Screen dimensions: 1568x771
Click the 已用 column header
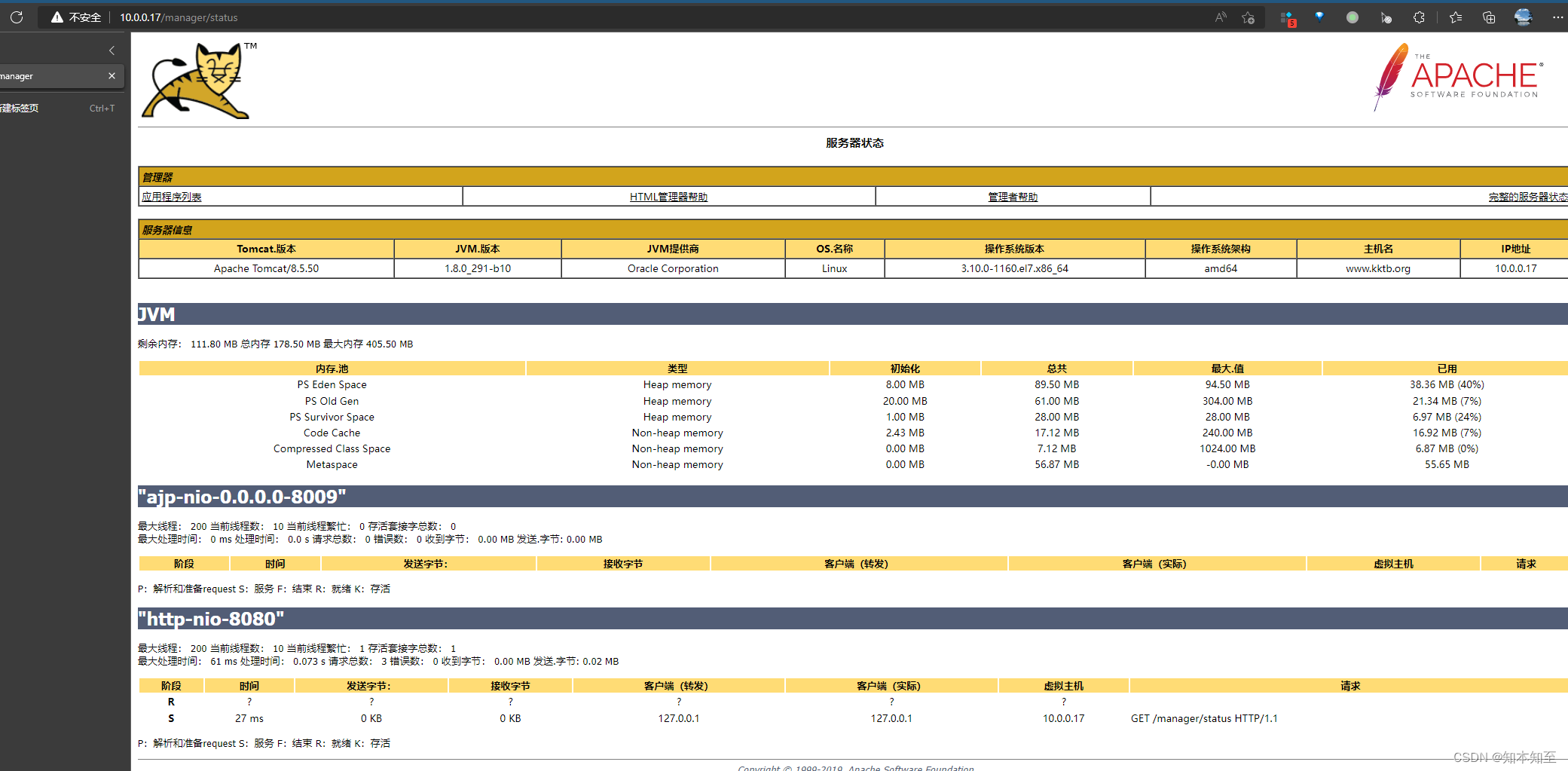coord(1447,369)
